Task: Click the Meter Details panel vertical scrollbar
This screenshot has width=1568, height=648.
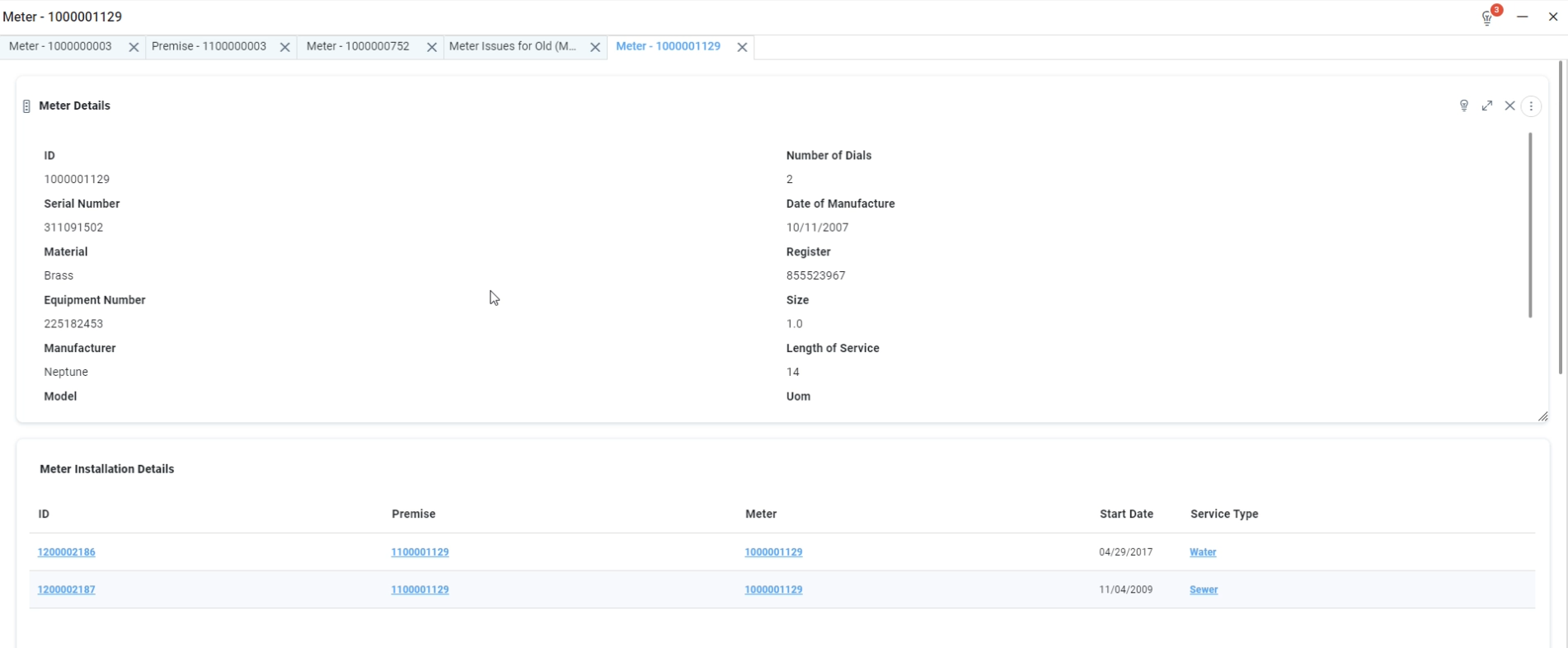Action: (1530, 224)
